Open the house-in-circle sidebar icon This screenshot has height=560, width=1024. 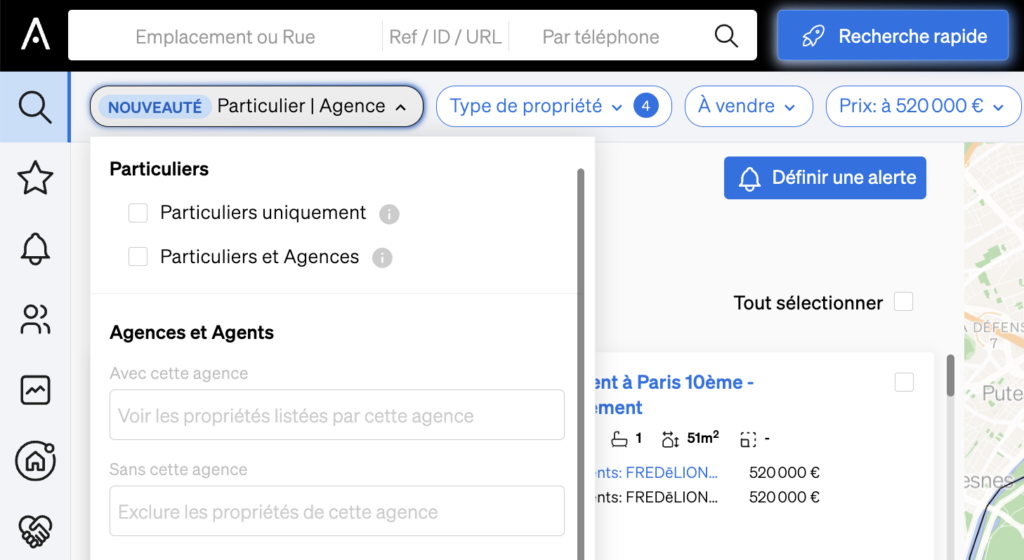[x=35, y=461]
